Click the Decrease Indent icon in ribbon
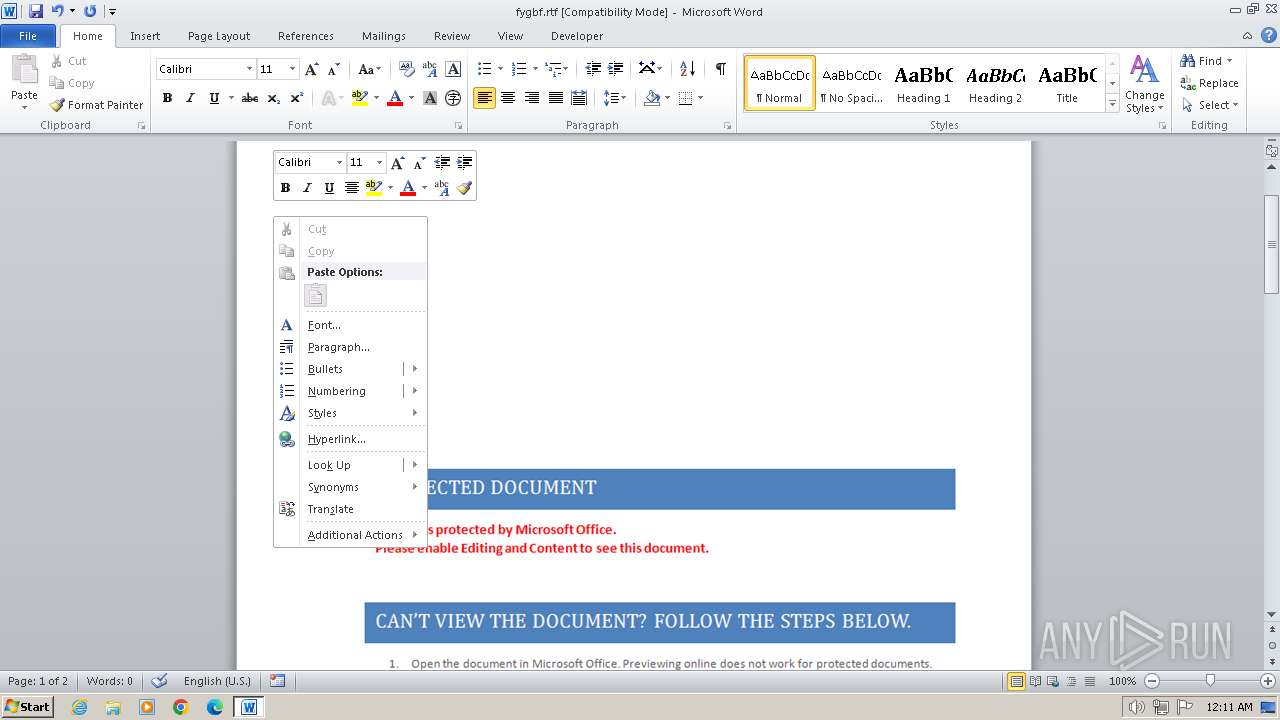The image size is (1280, 720). click(593, 69)
